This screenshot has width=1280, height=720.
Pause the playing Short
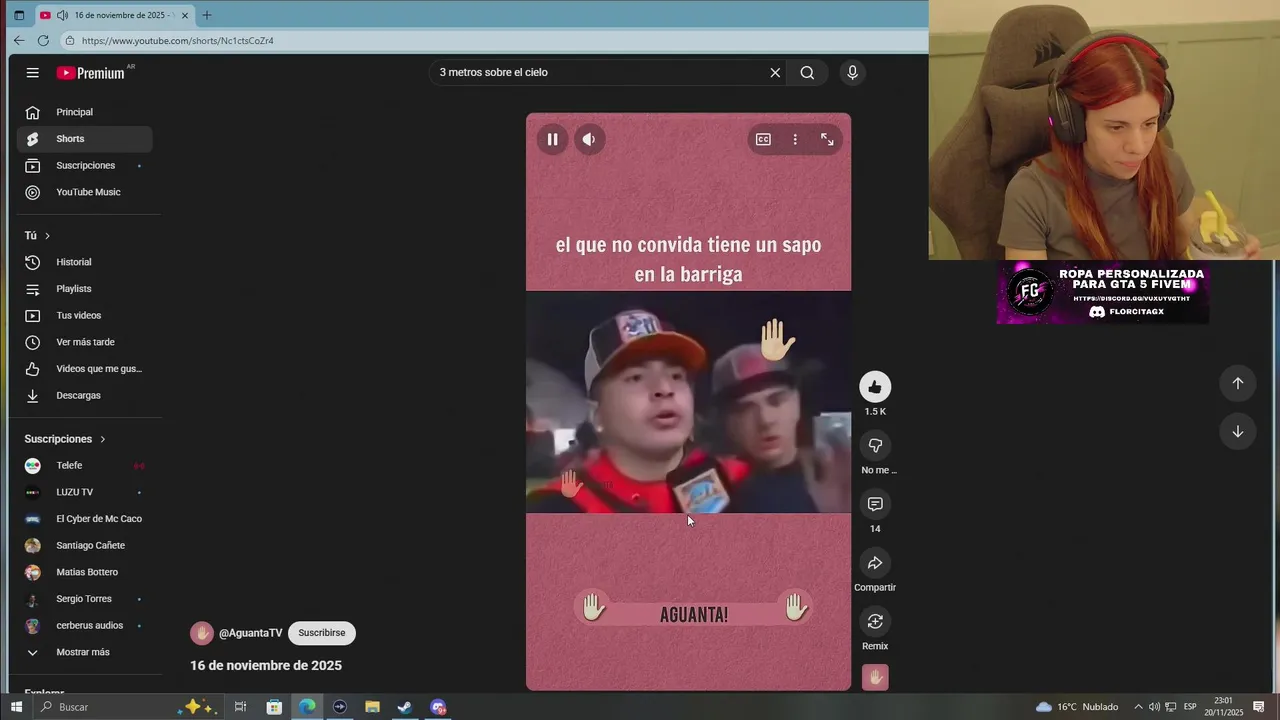point(552,139)
